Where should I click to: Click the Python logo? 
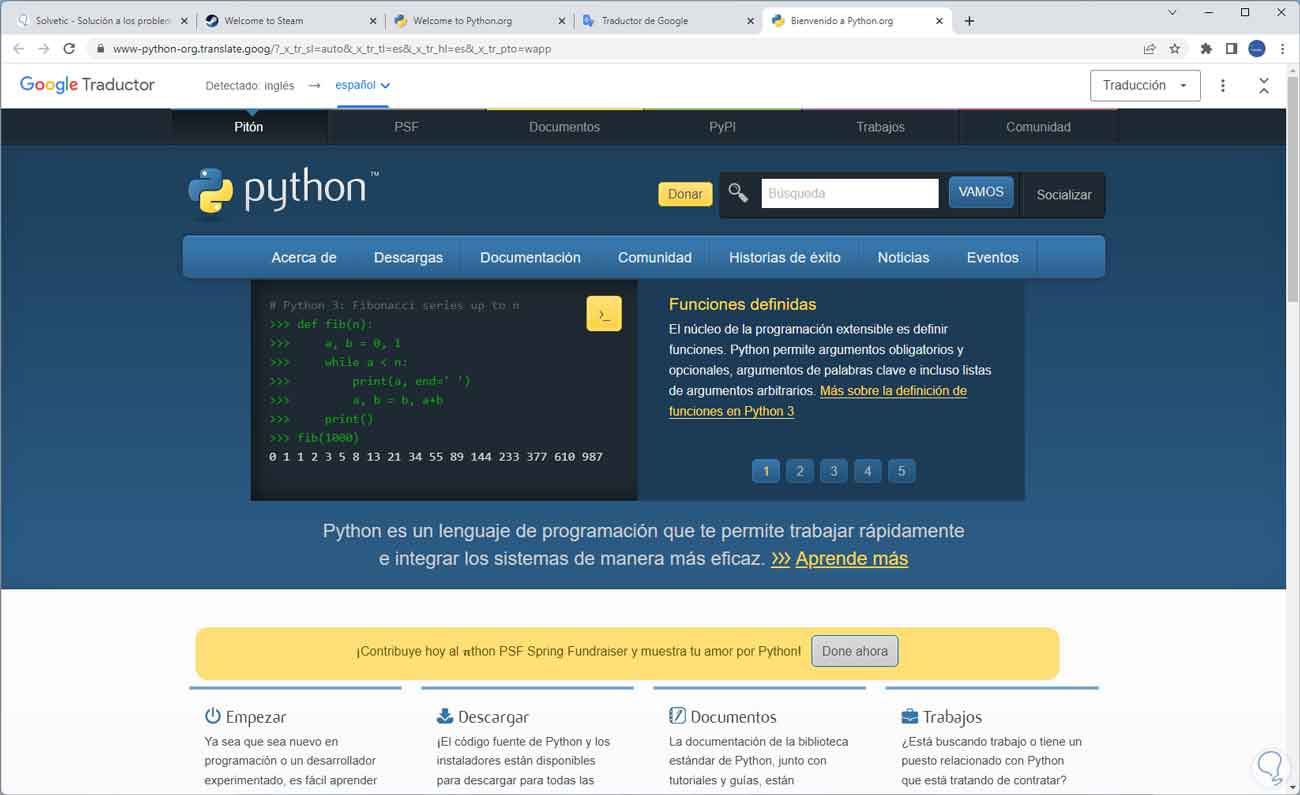[x=283, y=191]
